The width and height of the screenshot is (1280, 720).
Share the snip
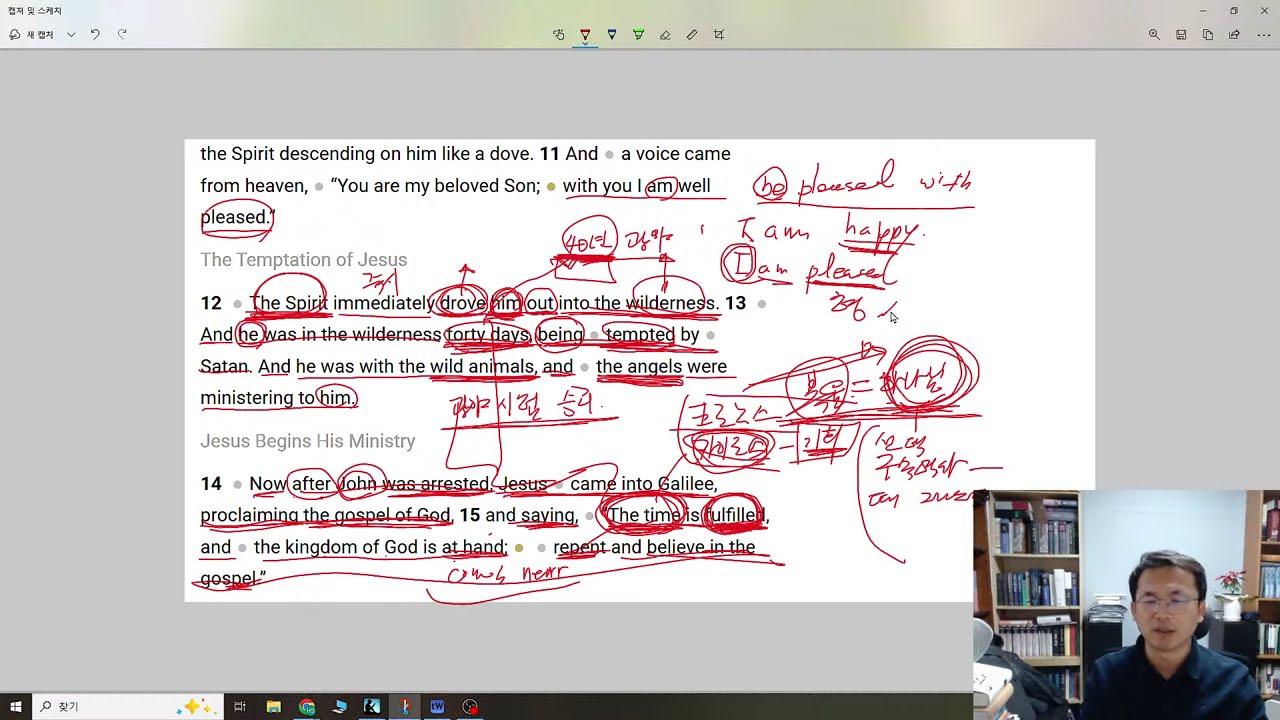pos(1234,34)
